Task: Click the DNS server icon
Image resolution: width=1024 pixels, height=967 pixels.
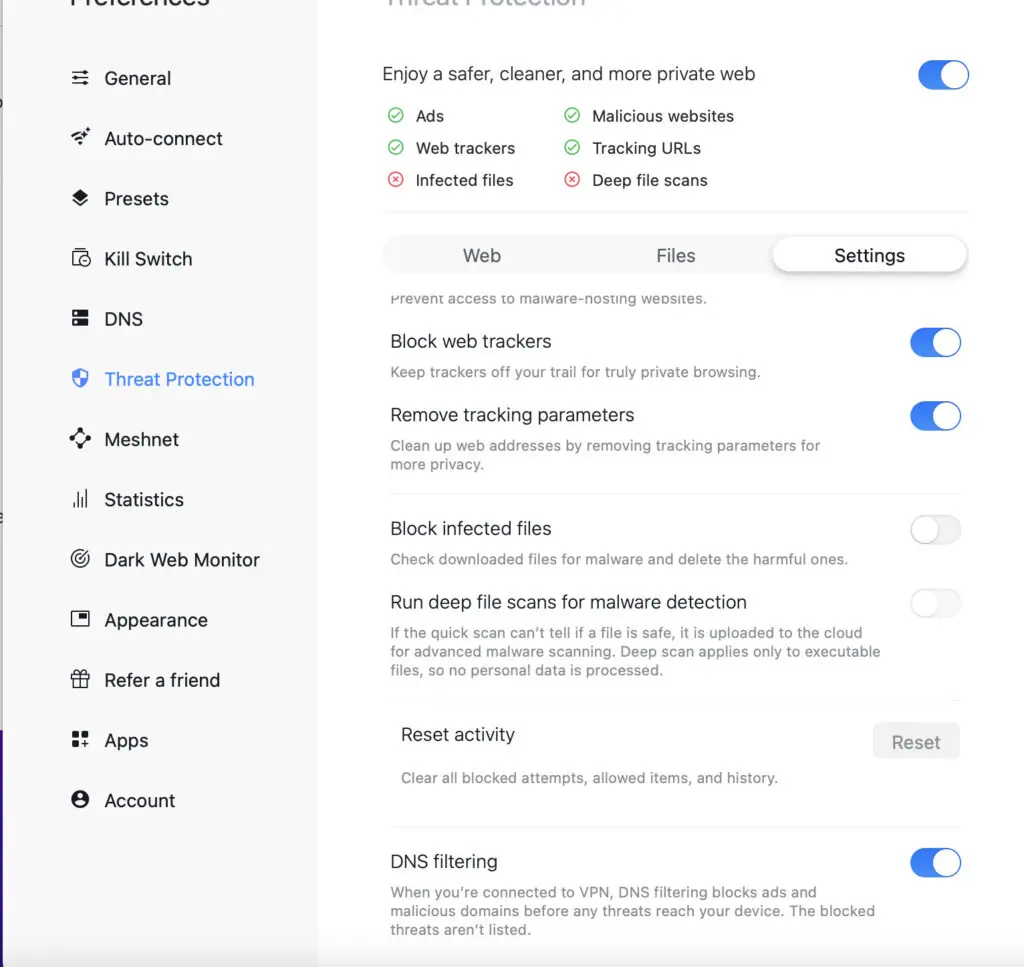Action: coord(80,318)
